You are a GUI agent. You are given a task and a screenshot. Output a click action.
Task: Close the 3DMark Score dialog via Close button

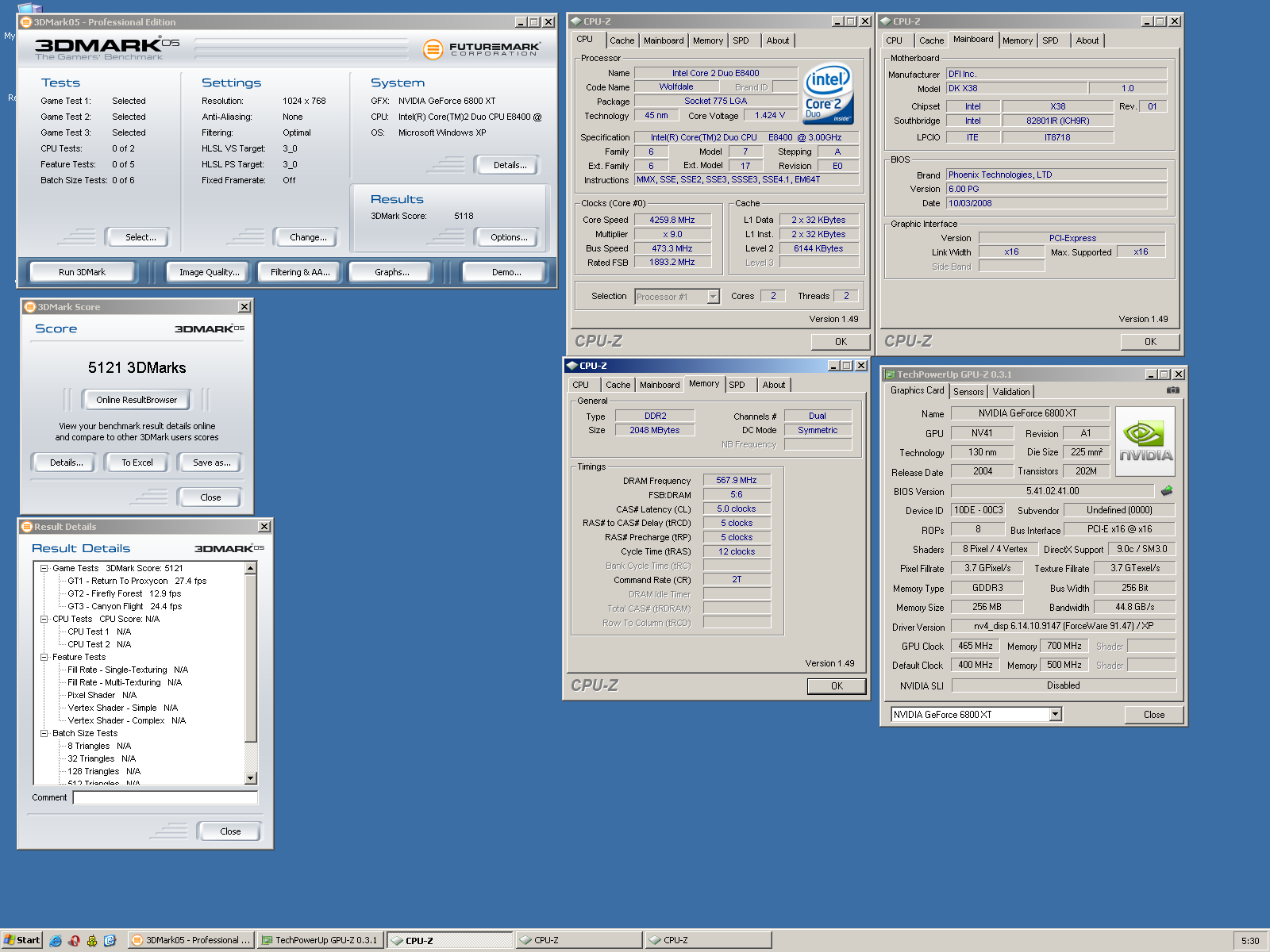(x=210, y=497)
